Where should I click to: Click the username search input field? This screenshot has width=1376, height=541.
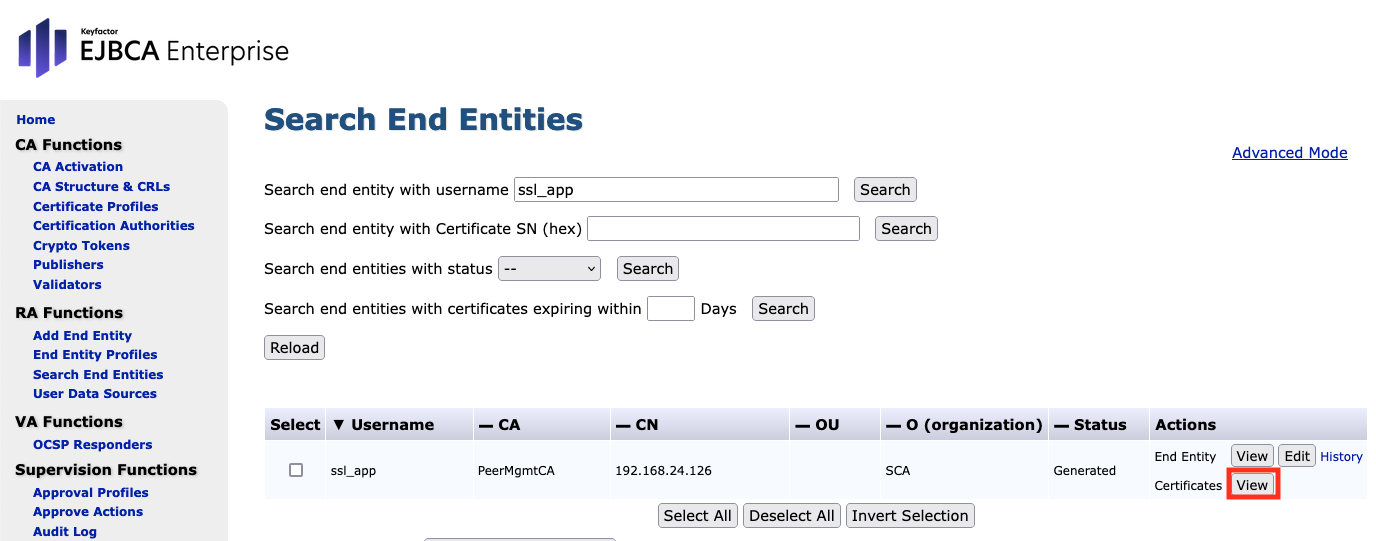tap(676, 189)
